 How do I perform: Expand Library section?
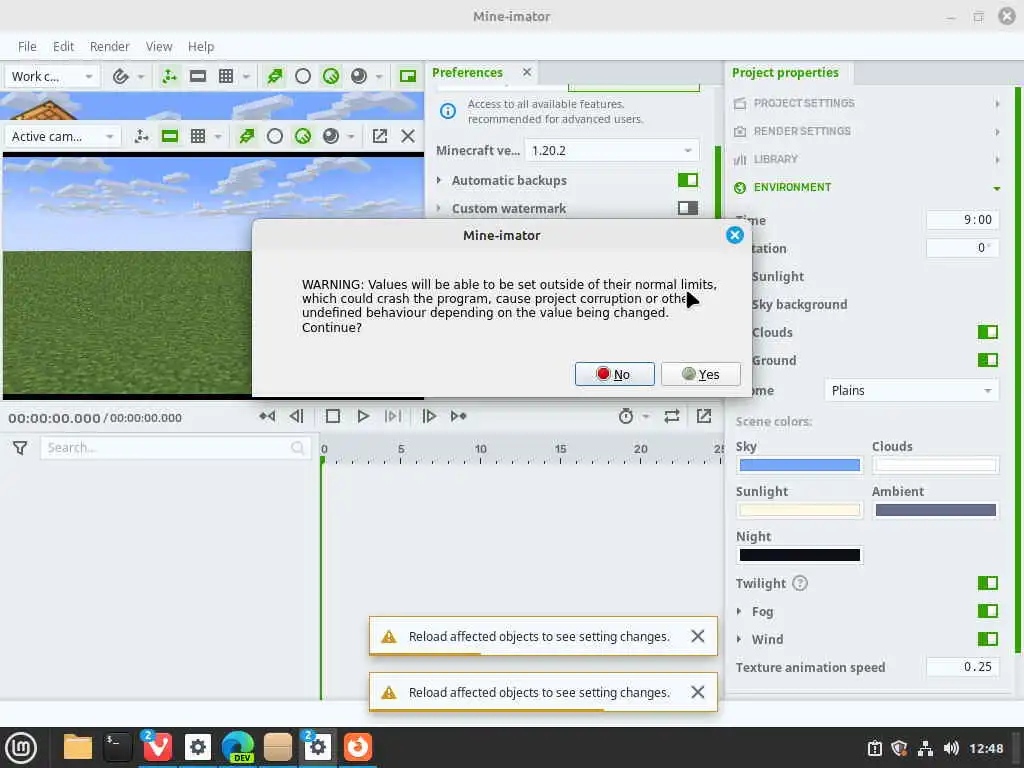coord(867,159)
